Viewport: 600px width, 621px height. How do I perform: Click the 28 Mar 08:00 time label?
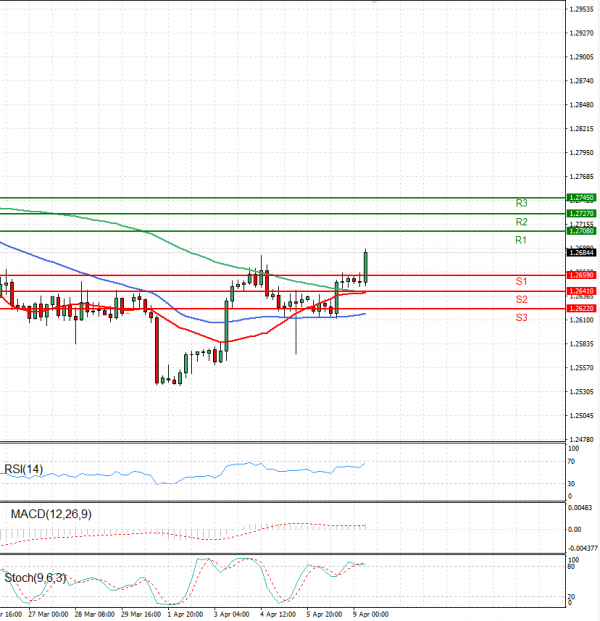click(x=94, y=615)
